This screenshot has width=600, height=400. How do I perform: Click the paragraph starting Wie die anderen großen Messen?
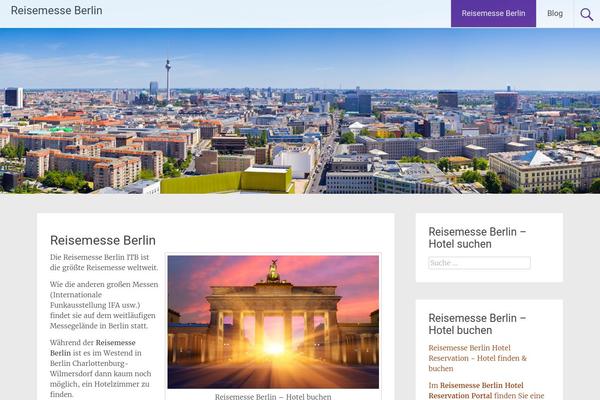coord(104,305)
